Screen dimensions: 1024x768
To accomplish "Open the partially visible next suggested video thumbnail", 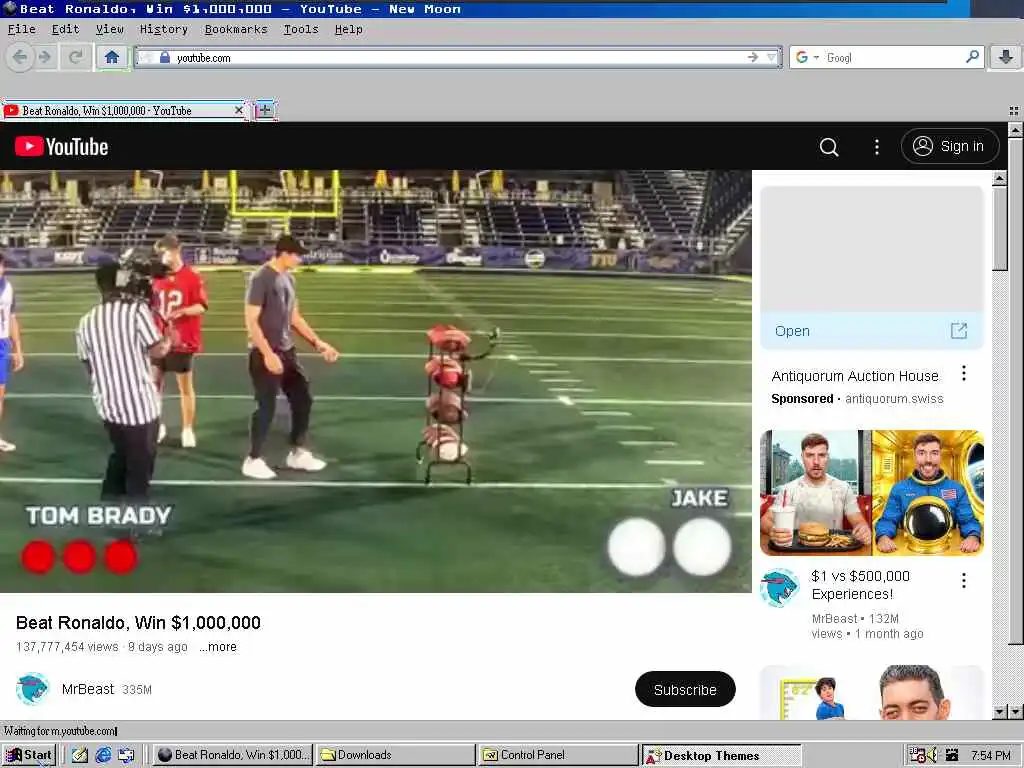I will 872,692.
